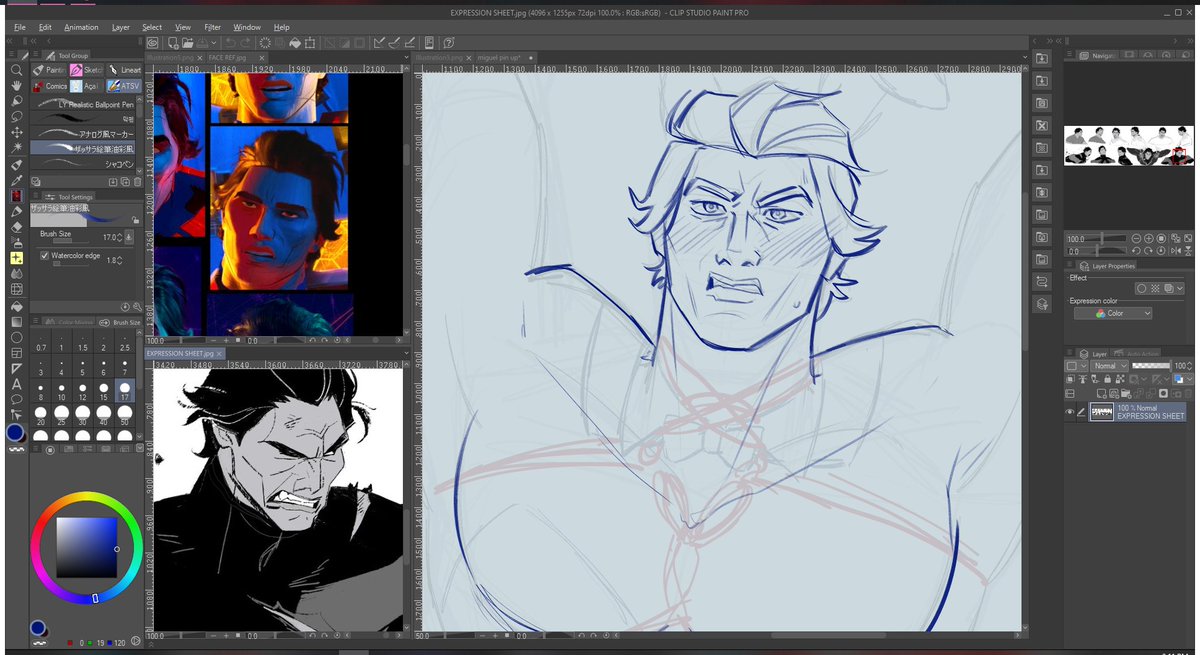Open file with the folder icon in command bar
This screenshot has height=655, width=1200.
coord(187,43)
